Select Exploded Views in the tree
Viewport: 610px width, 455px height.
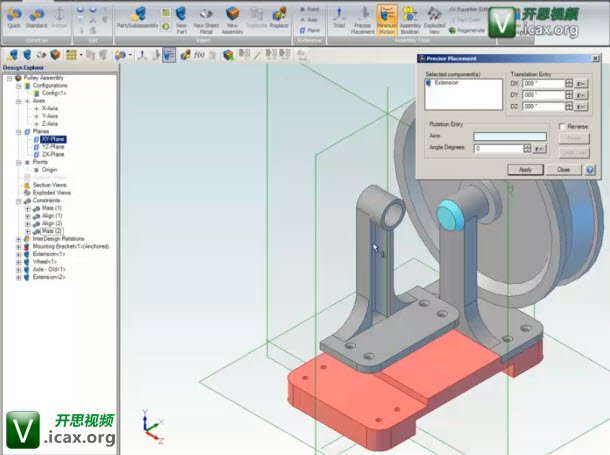pos(51,192)
